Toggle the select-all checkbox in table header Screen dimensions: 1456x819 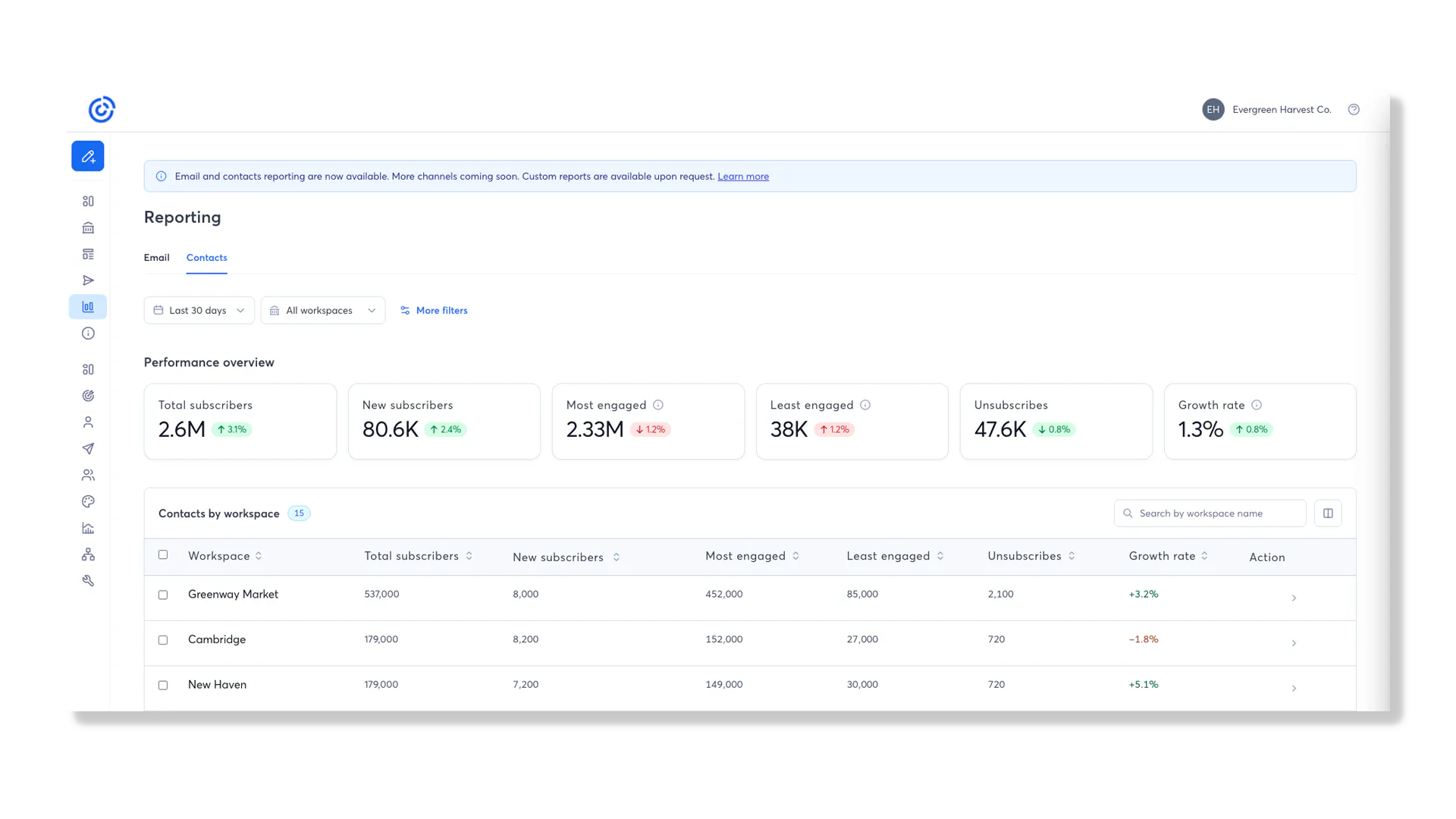163,555
